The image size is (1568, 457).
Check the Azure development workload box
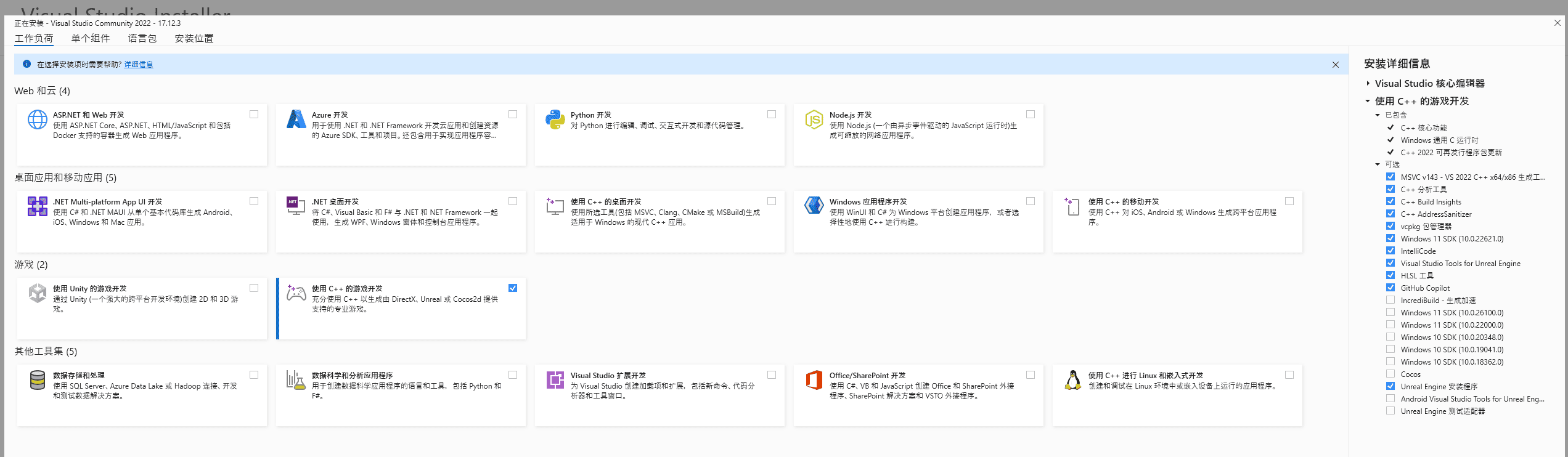tap(513, 115)
